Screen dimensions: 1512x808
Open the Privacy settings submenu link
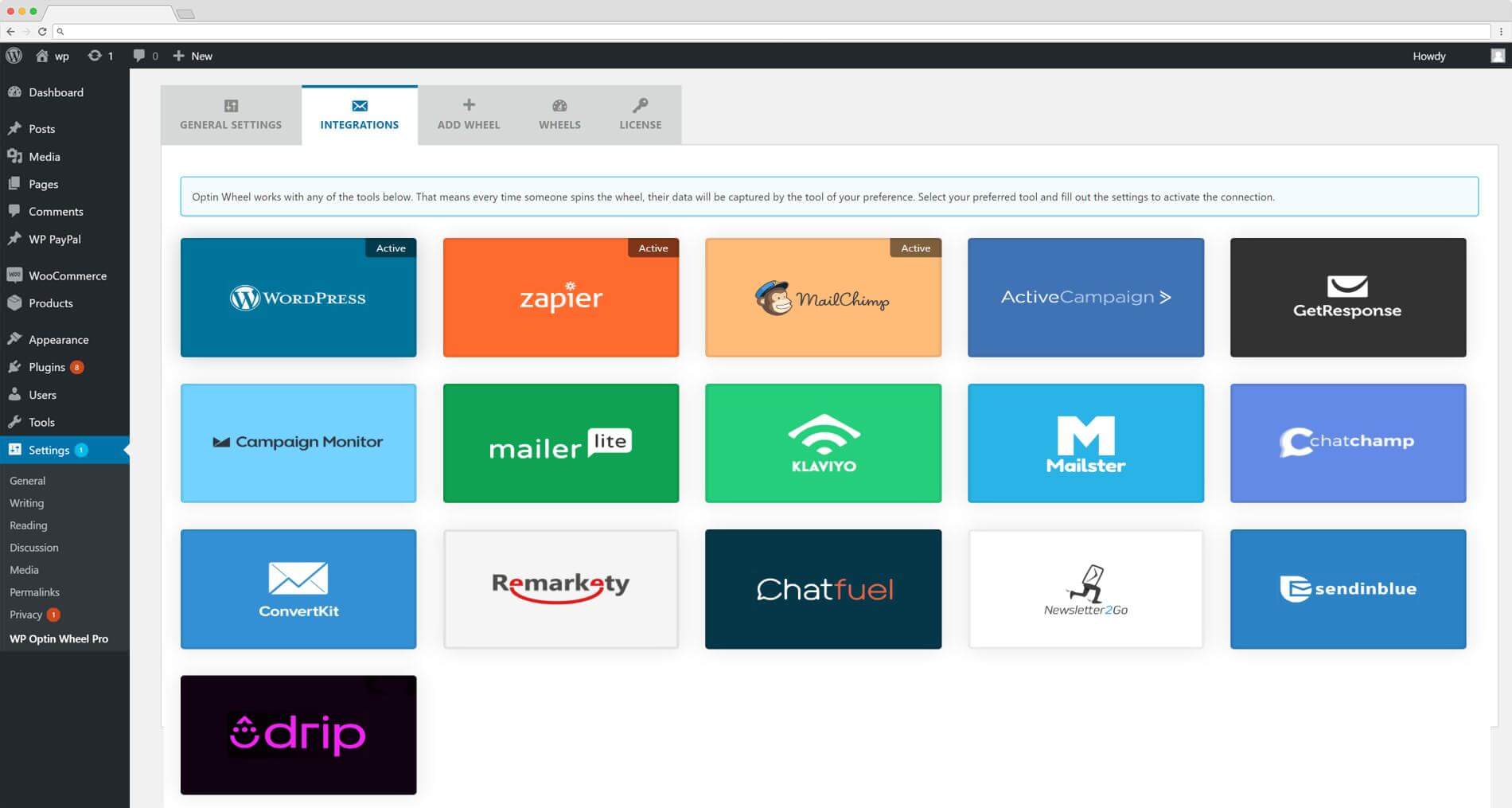(26, 615)
